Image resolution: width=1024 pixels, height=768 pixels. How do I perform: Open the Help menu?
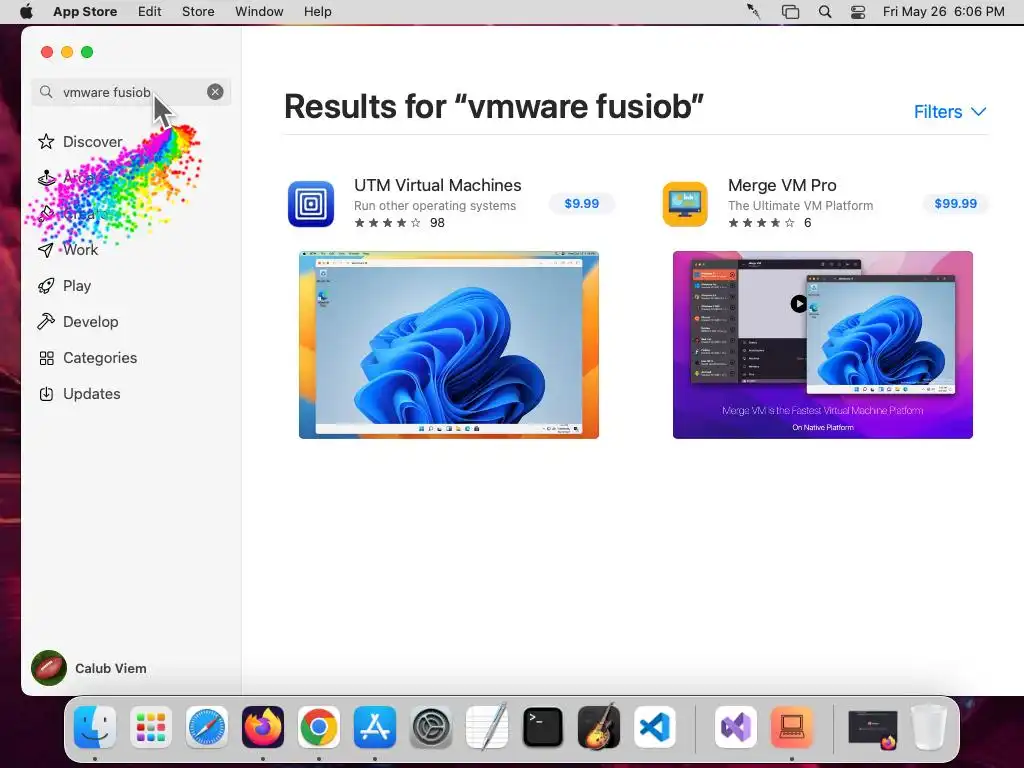[317, 12]
